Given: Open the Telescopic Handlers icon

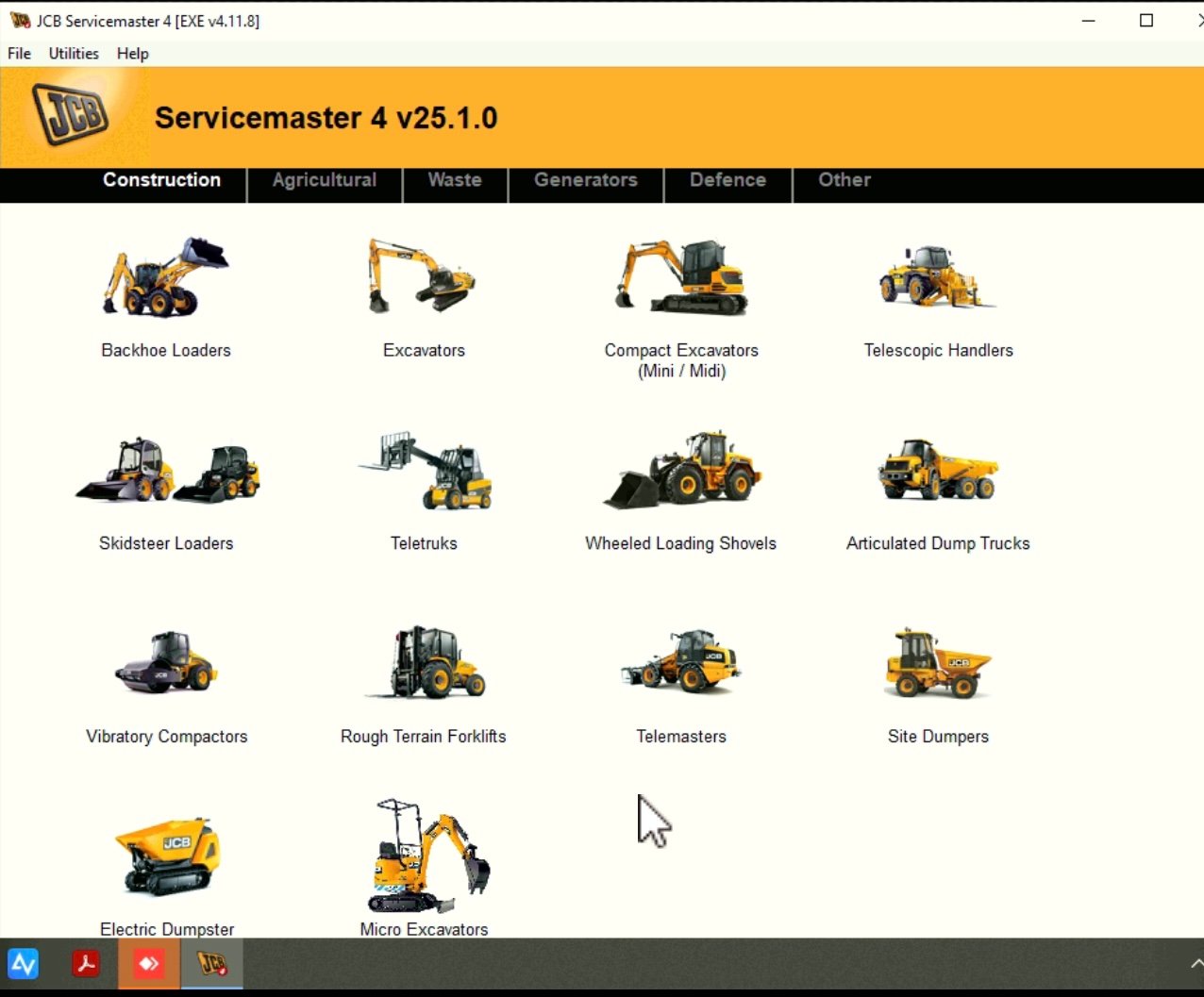Looking at the screenshot, I should pyautogui.click(x=937, y=276).
